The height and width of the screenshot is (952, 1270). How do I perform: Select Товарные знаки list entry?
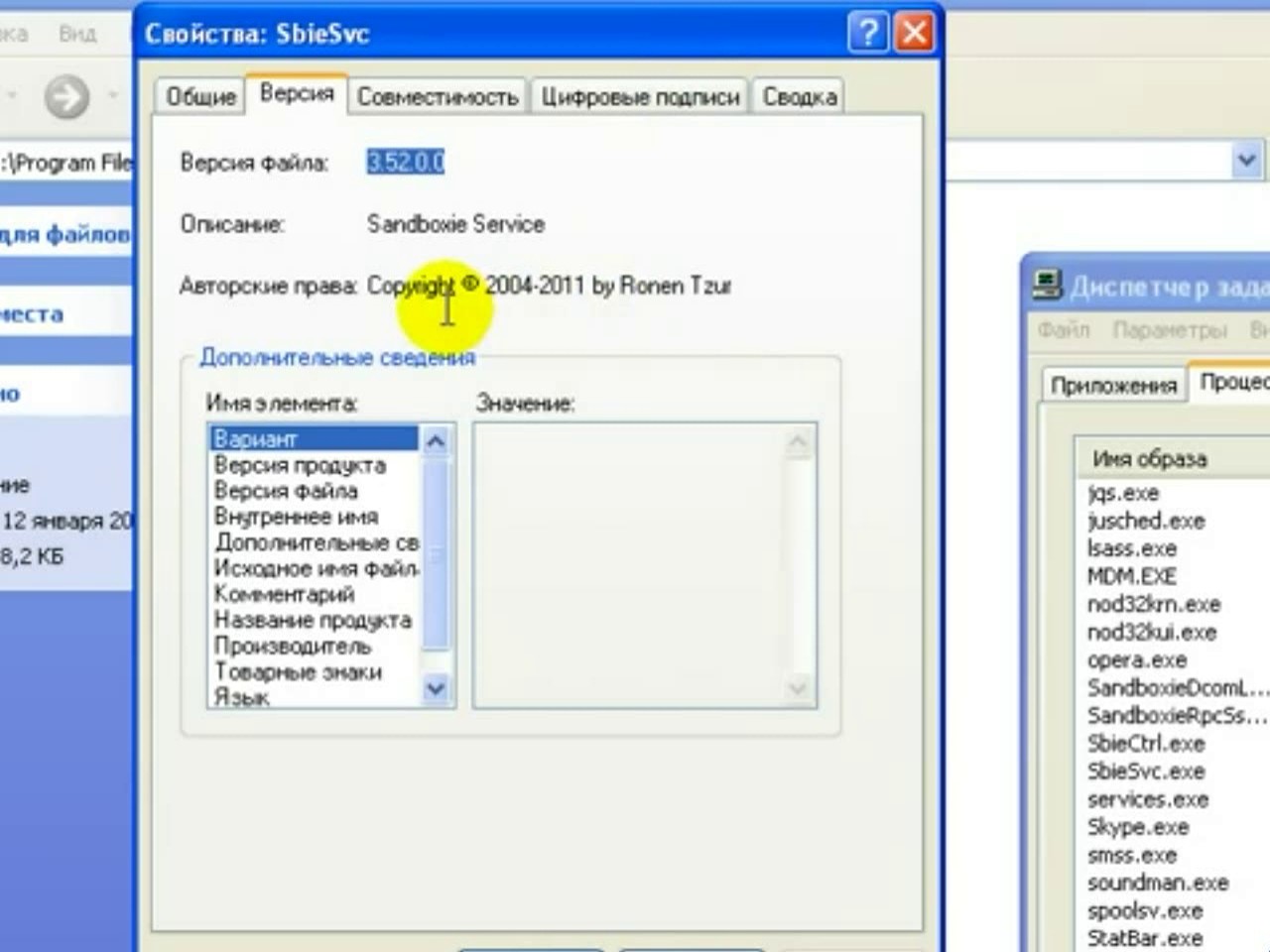tap(298, 671)
